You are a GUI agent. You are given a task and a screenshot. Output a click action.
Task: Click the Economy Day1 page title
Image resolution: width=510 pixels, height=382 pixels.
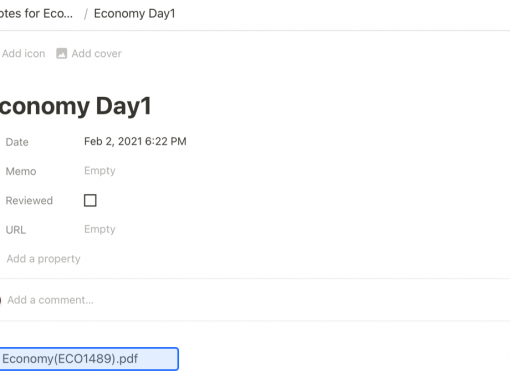click(x=75, y=106)
